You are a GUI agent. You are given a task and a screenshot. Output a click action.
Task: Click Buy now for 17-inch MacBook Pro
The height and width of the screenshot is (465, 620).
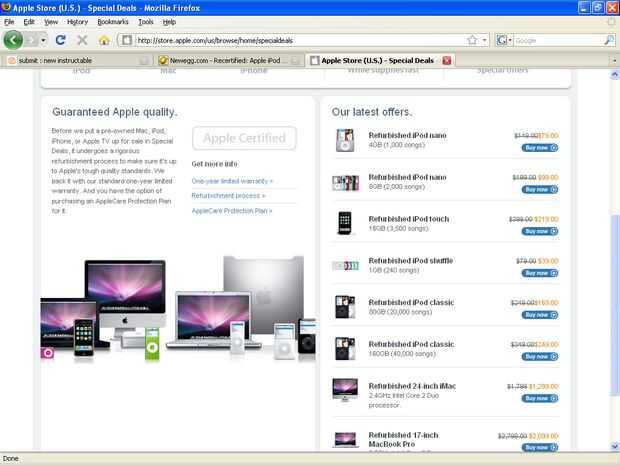coord(540,448)
